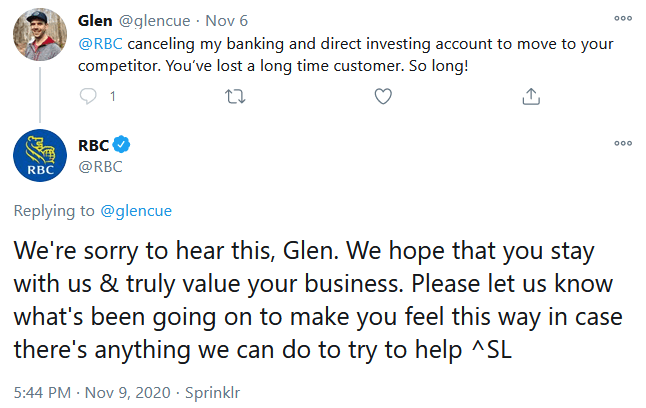
Task: Open the @glencue handle beside Glen's name
Action: [x=155, y=21]
